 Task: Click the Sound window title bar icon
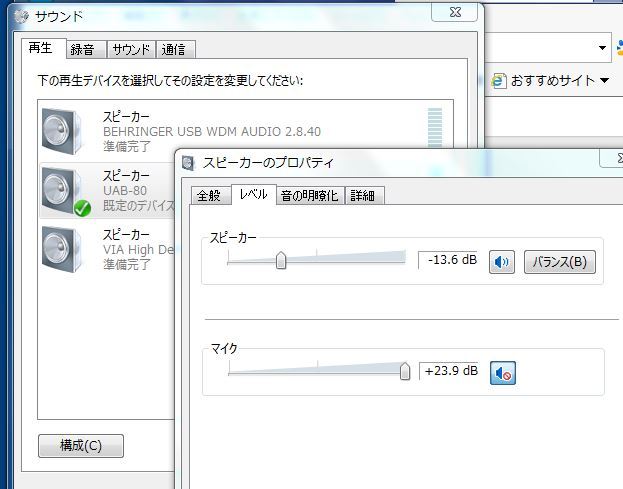coord(20,16)
